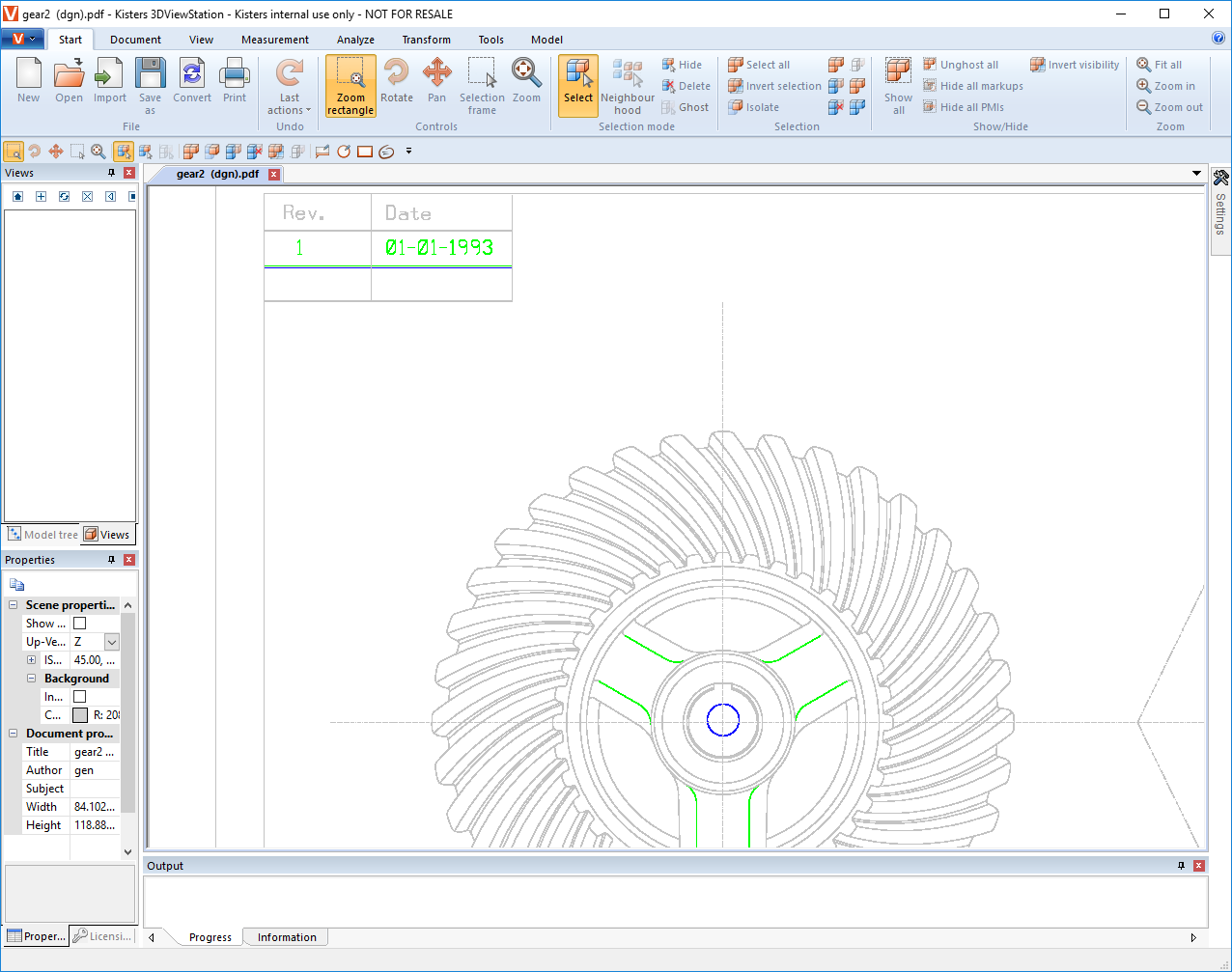This screenshot has height=972, width=1232.
Task: Click the Import file icon
Action: 110,81
